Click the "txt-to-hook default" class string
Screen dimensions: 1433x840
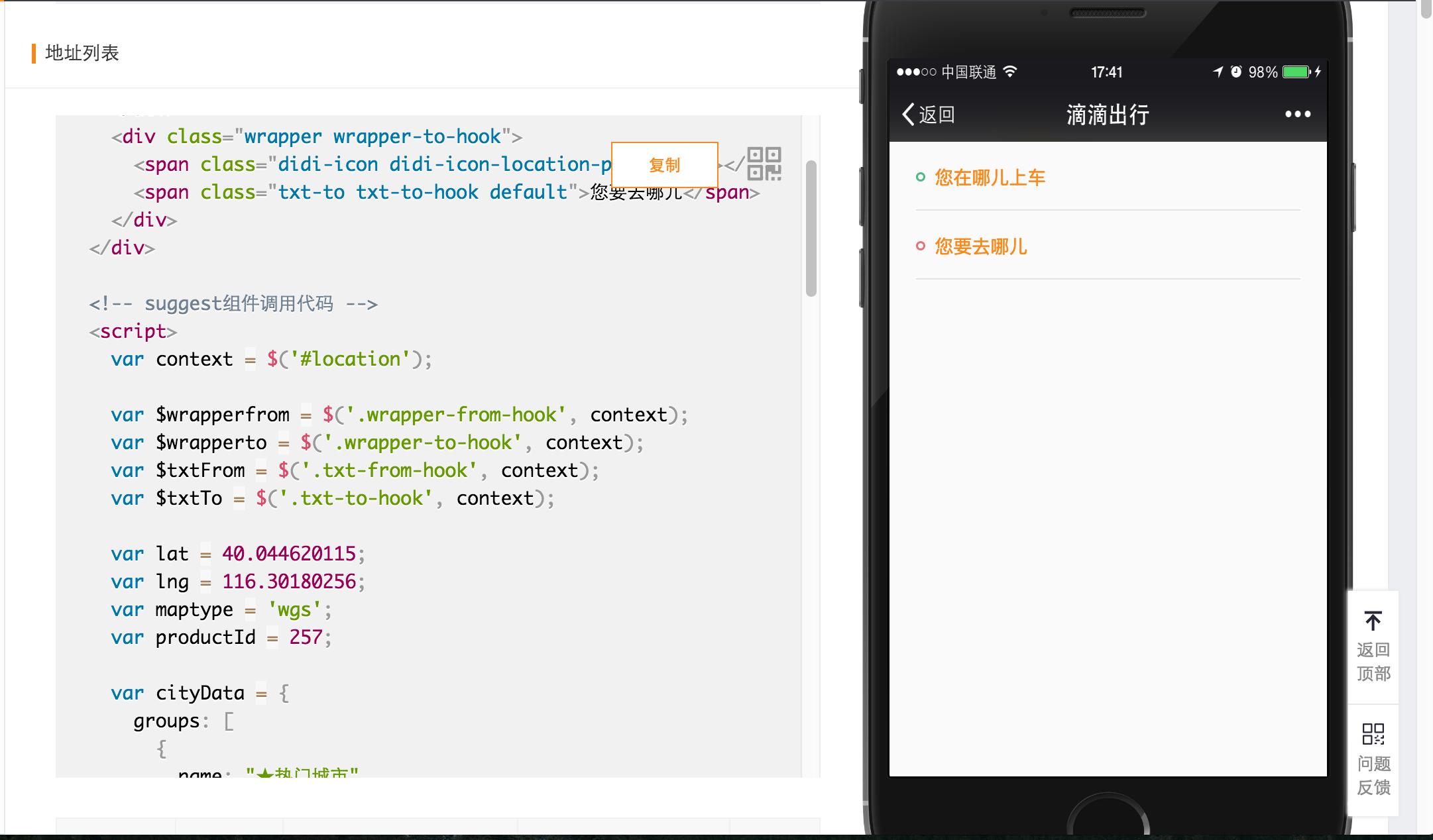coord(423,192)
